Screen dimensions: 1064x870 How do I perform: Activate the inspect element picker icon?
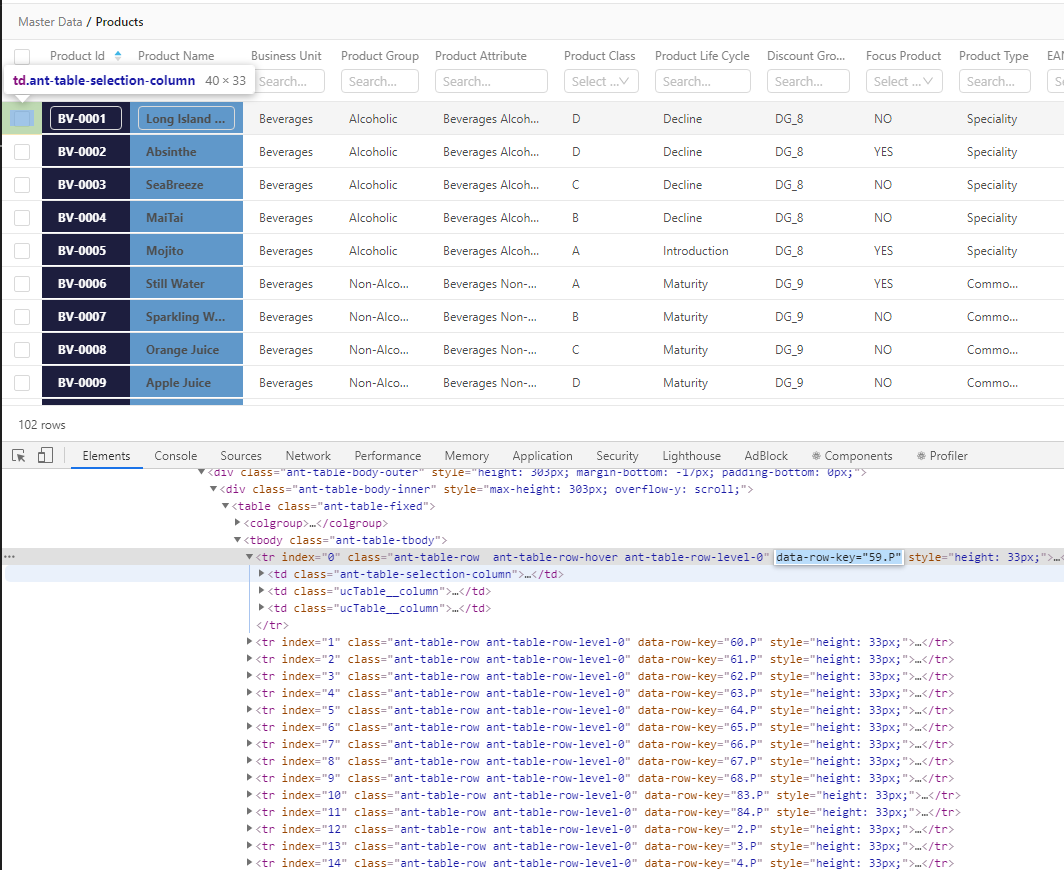pos(19,456)
